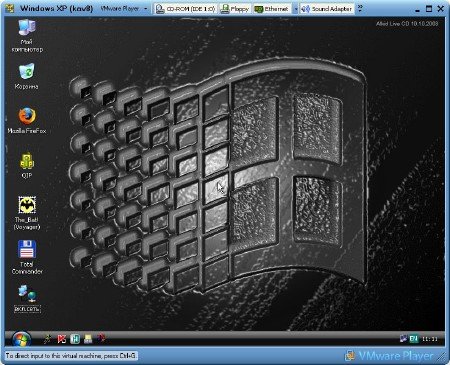The width and height of the screenshot is (450, 365).
Task: Toggle the Floppy device connection
Action: point(235,9)
